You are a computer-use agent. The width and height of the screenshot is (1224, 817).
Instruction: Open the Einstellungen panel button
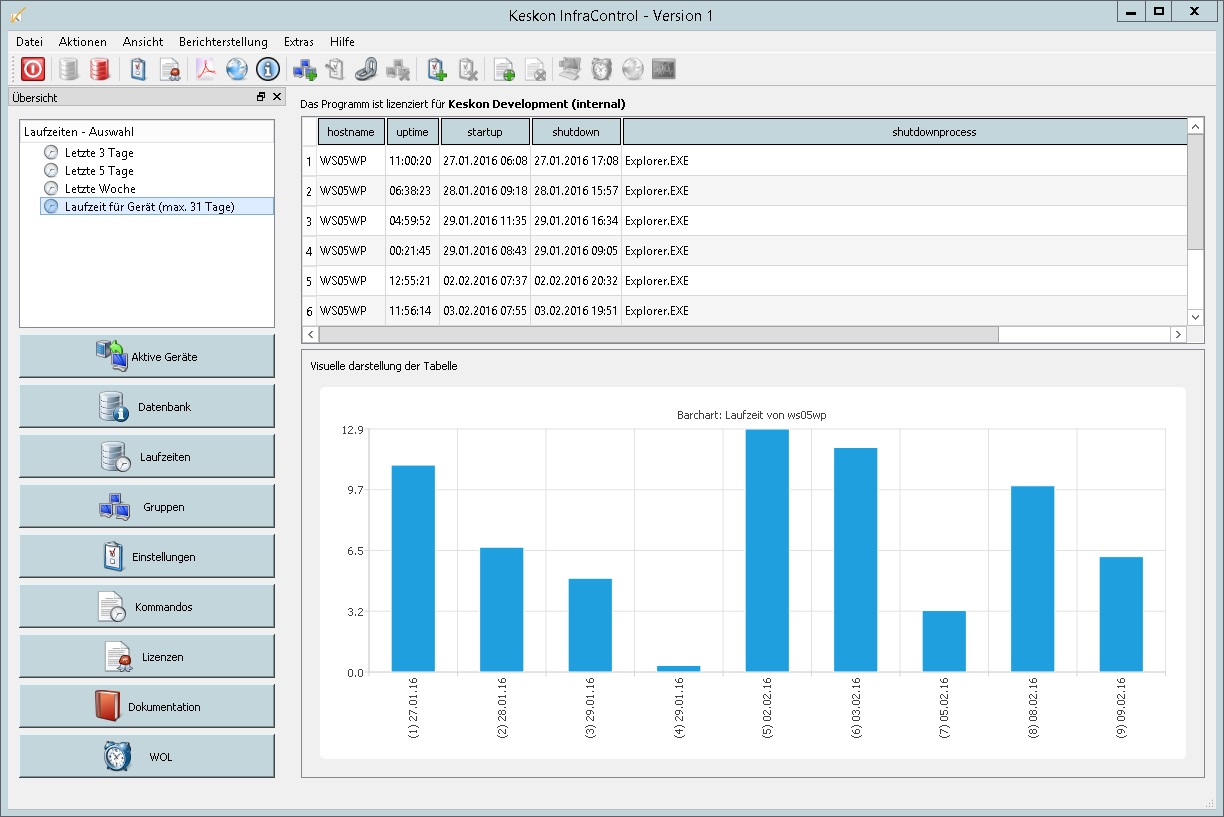point(147,557)
